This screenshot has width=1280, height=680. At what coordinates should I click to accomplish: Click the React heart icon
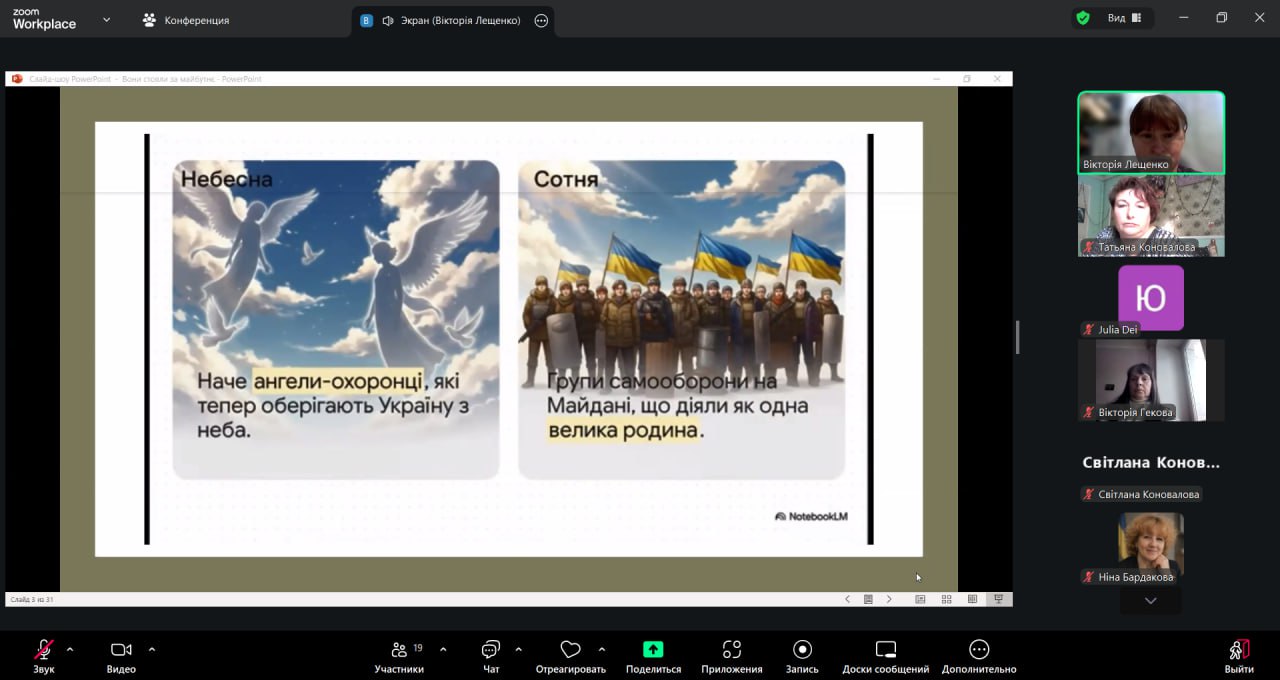[x=570, y=650]
